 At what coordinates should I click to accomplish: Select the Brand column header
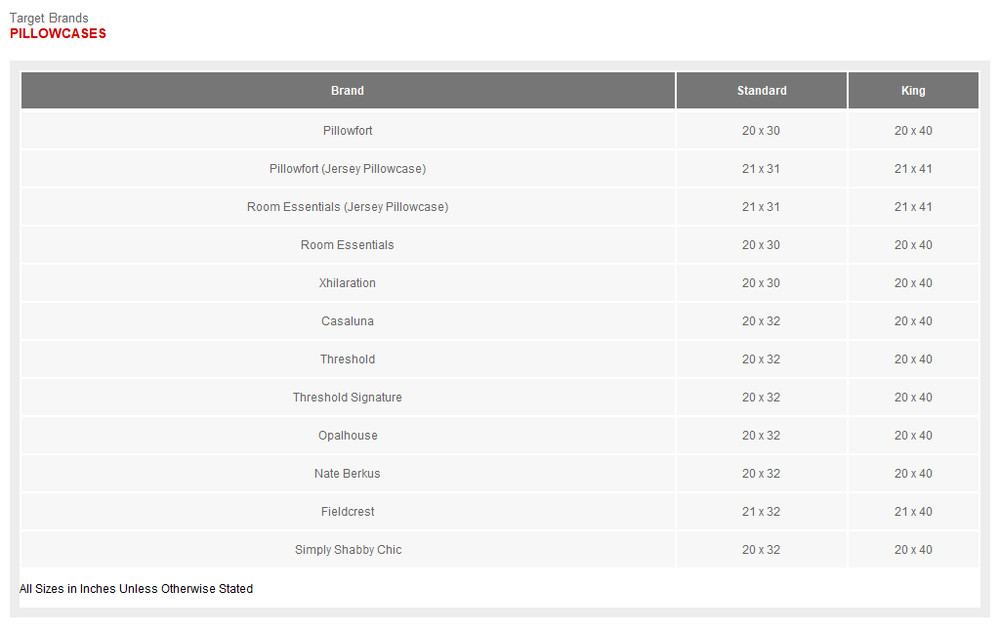347,91
